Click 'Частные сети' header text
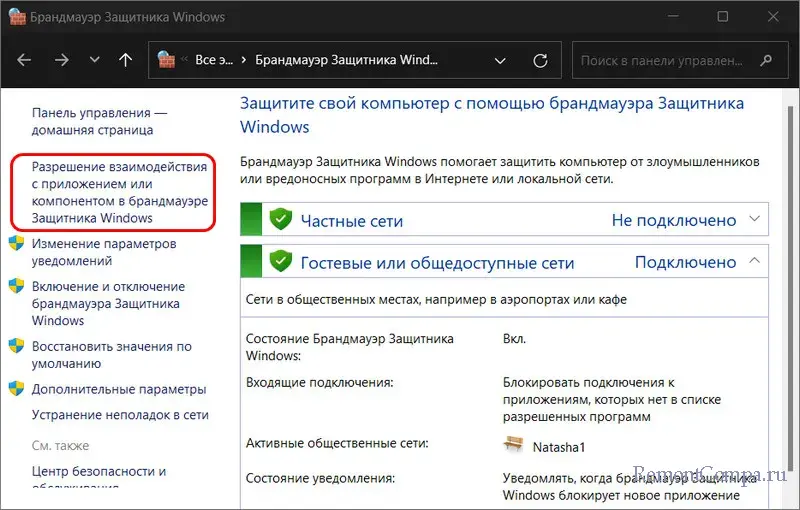The image size is (800, 510). [x=352, y=221]
